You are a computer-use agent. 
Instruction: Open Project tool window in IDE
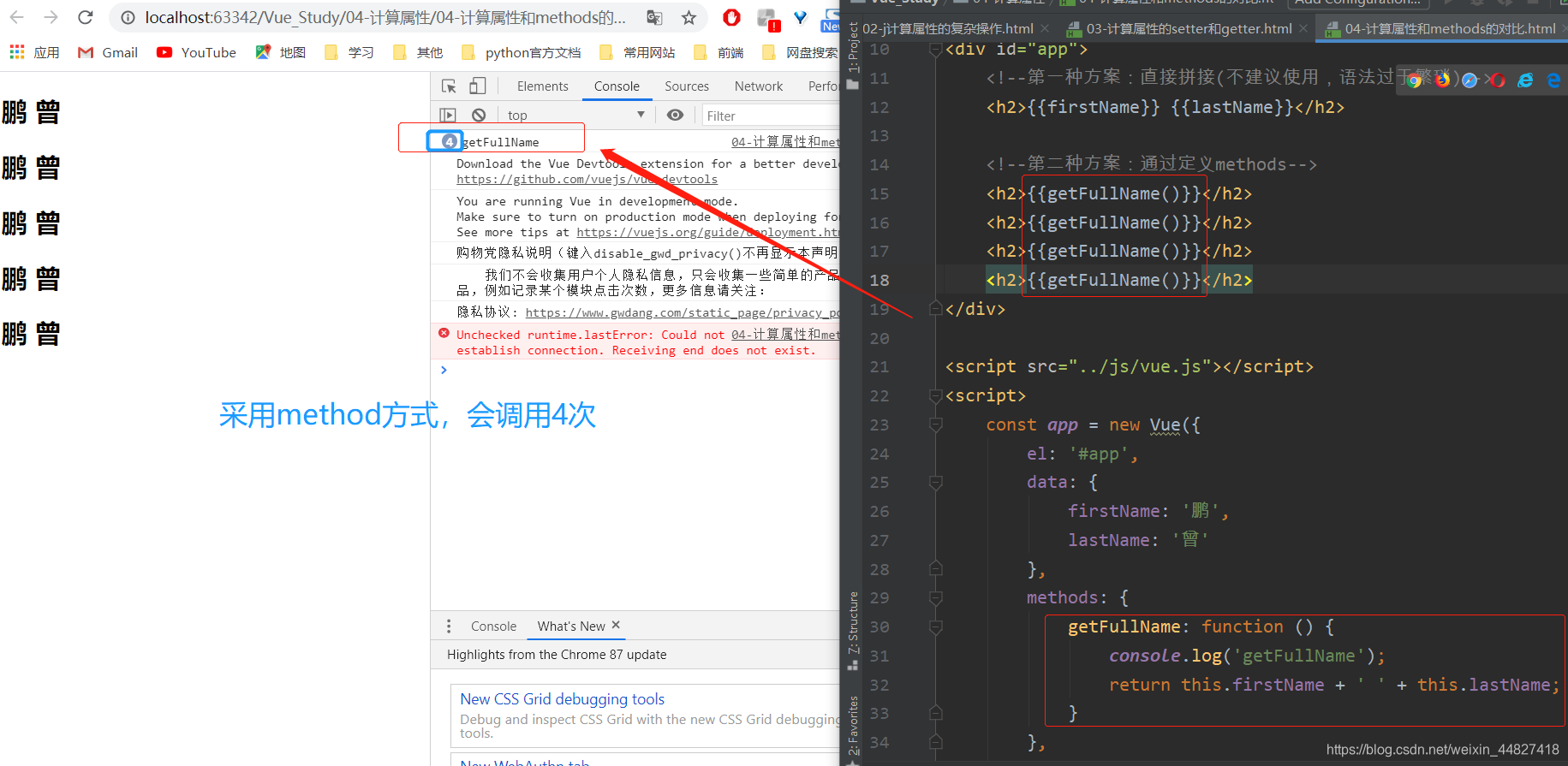852,56
